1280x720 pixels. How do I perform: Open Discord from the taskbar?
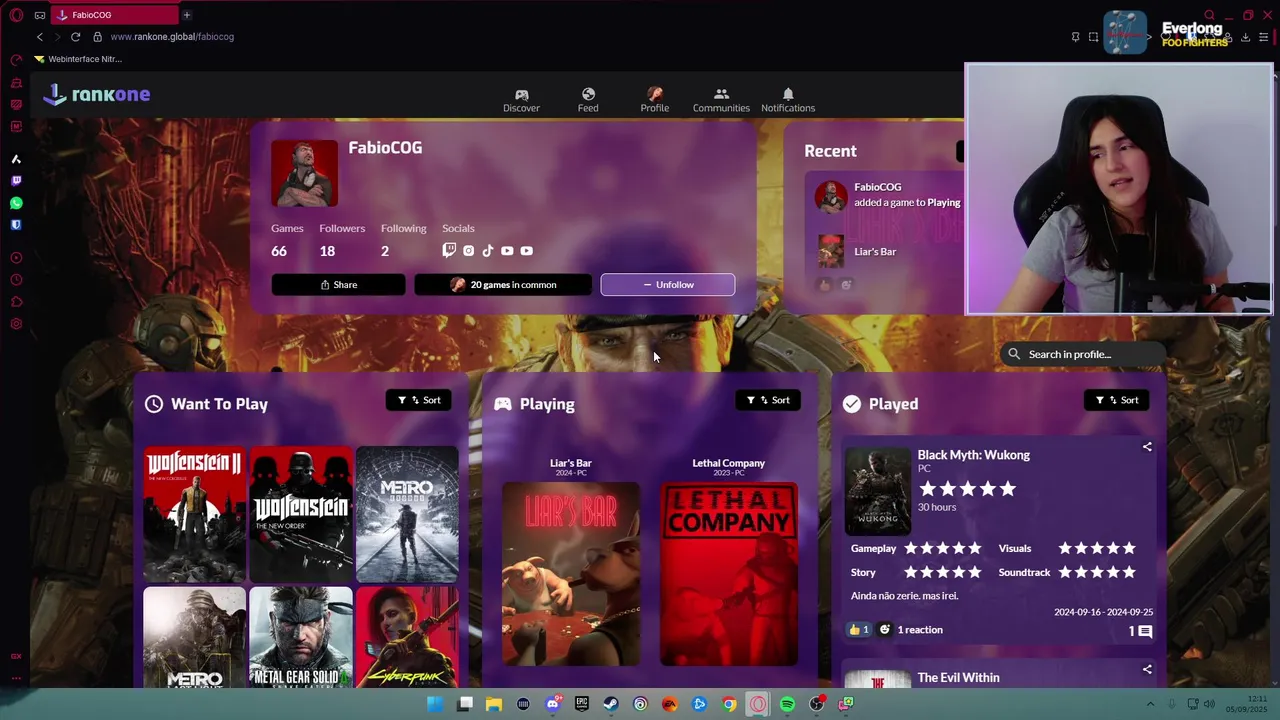pos(553,704)
